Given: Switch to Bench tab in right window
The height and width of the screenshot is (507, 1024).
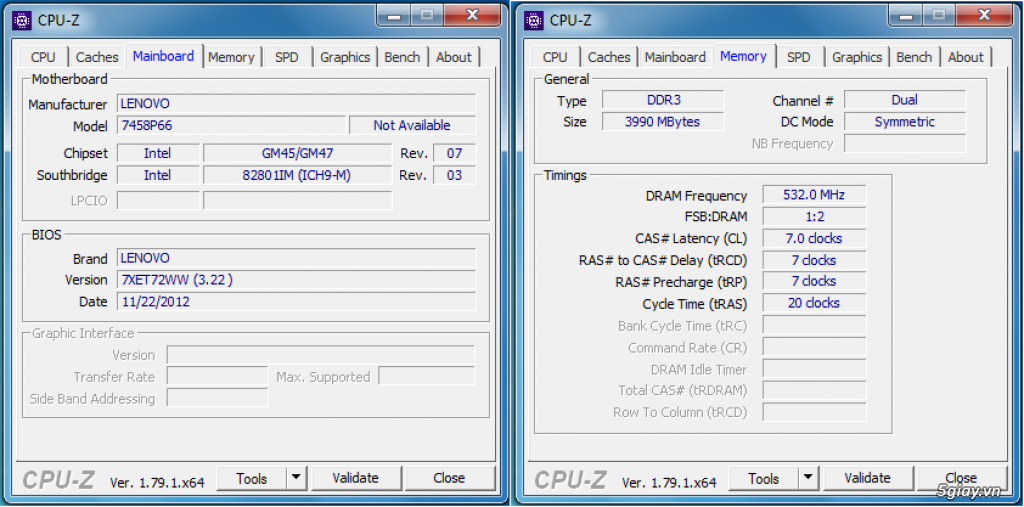Looking at the screenshot, I should point(914,57).
